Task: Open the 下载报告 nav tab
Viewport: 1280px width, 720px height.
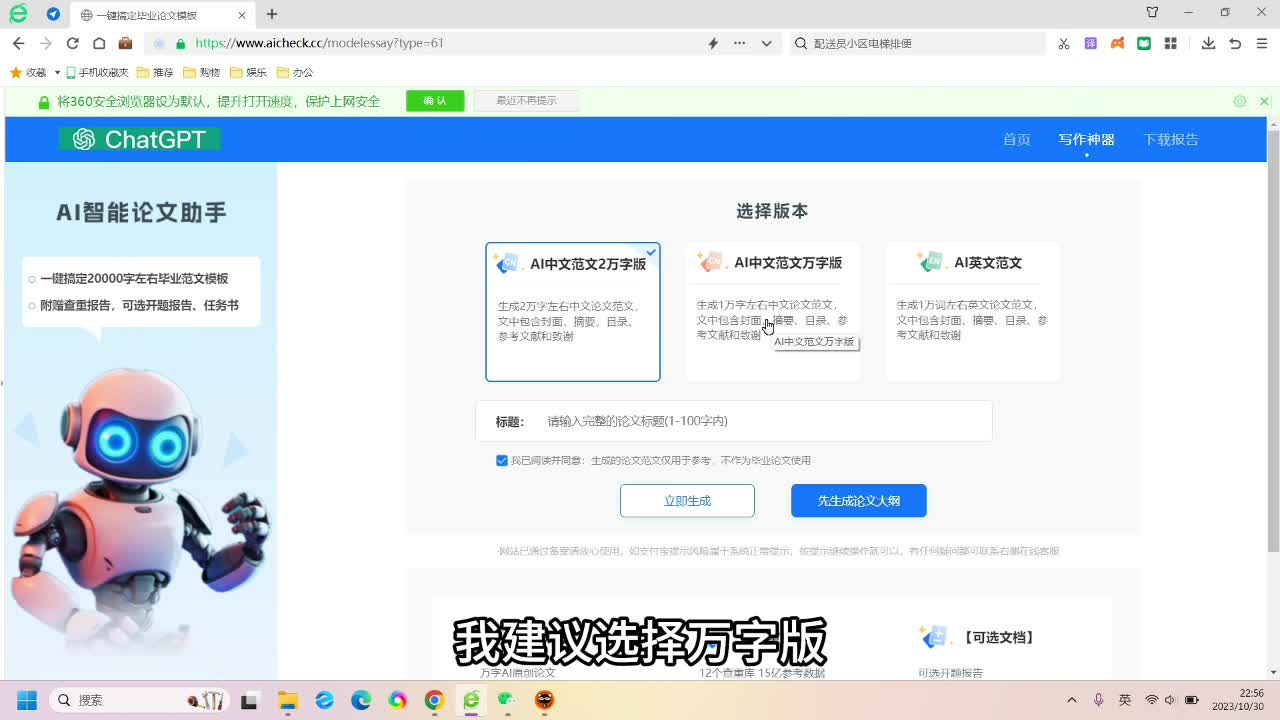Action: 1170,140
